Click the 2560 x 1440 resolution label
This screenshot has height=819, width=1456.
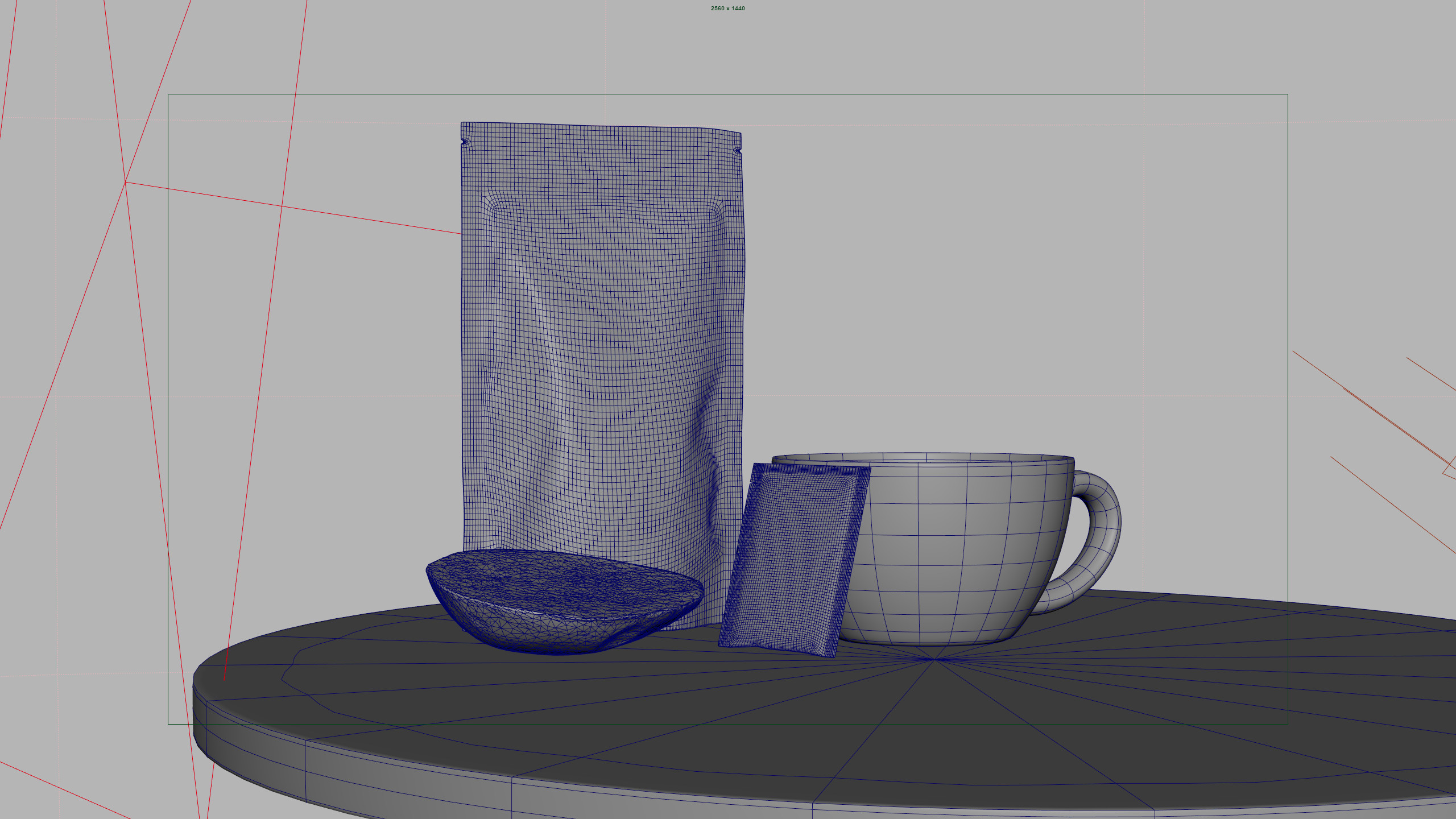727,9
